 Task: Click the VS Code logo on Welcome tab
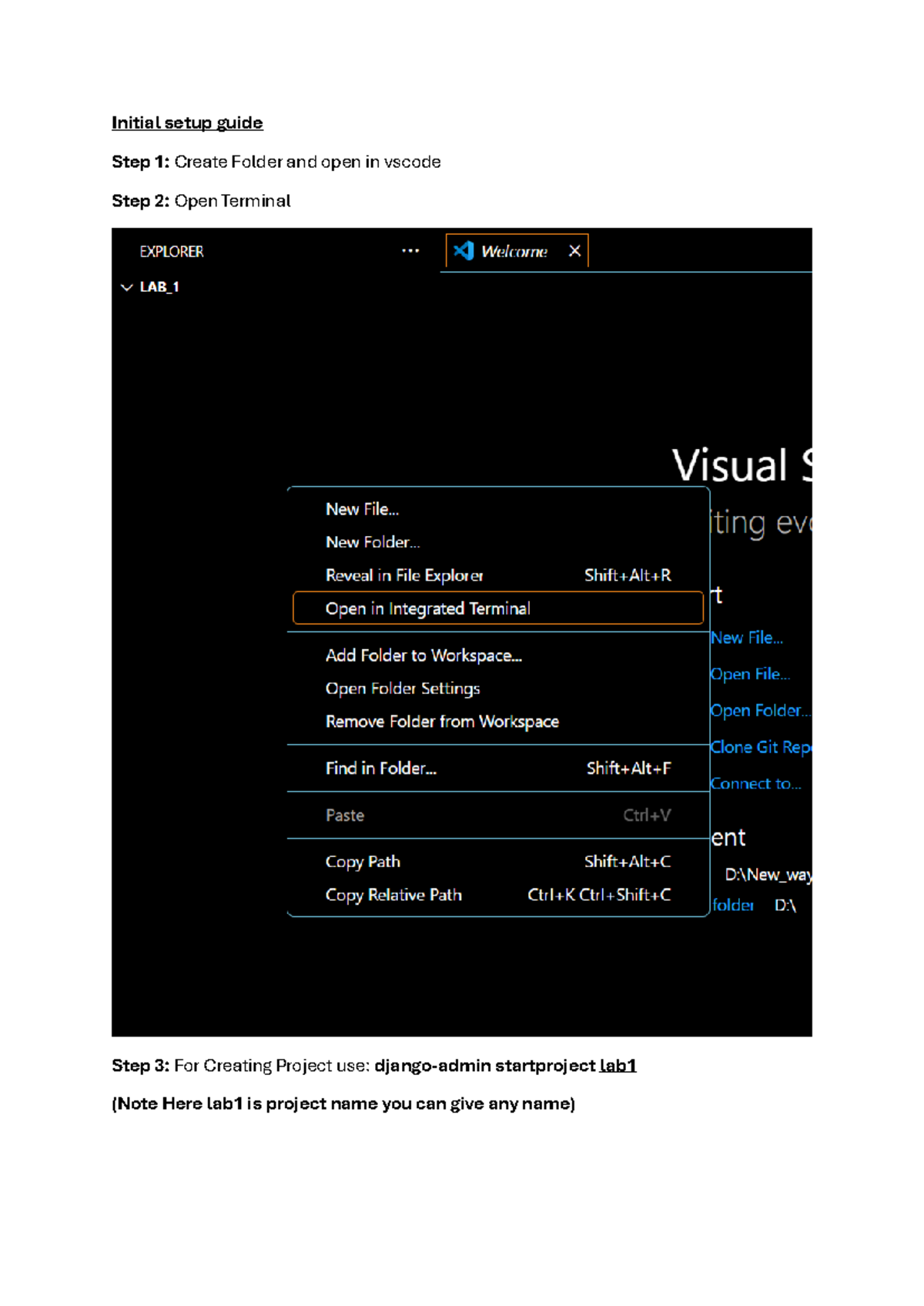[464, 251]
